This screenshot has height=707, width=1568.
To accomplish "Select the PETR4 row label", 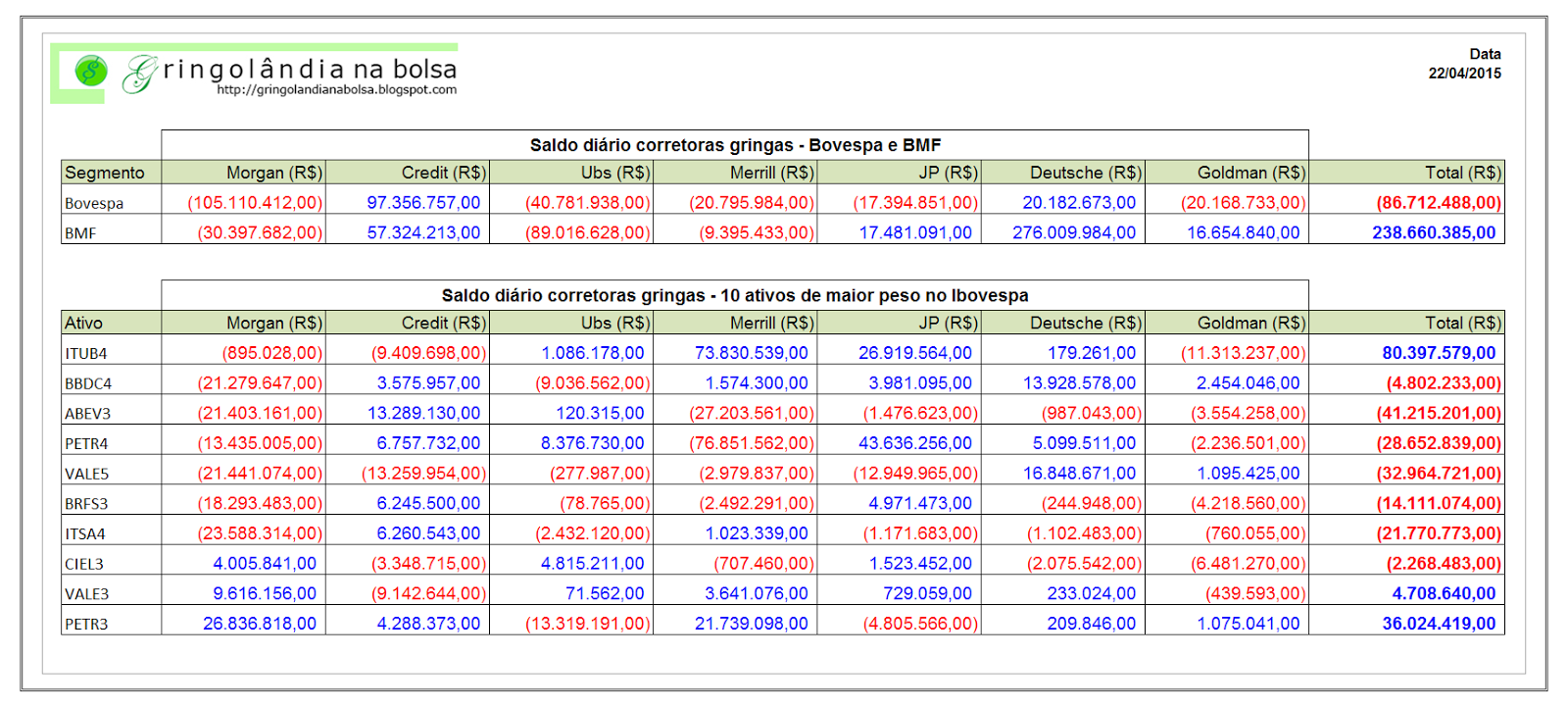I will [x=86, y=444].
